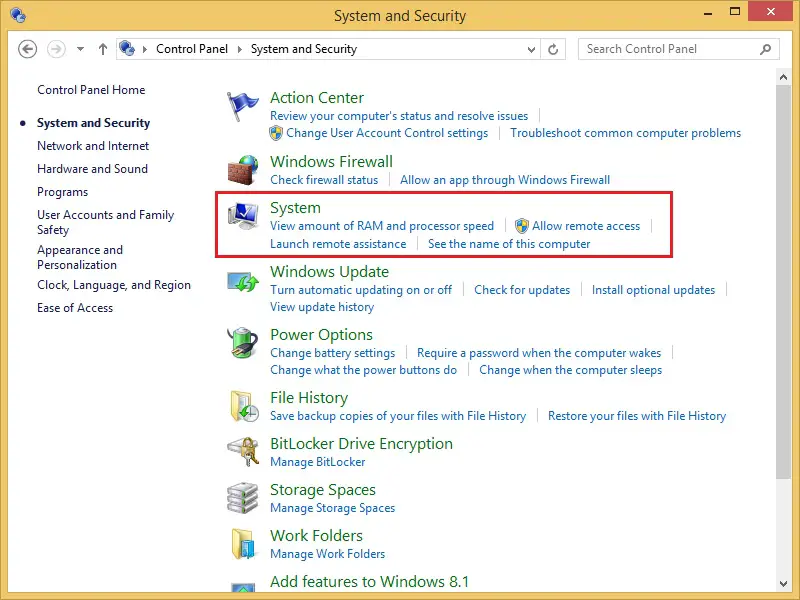
Task: Click the vertical scrollbar down arrow
Action: pyautogui.click(x=785, y=582)
